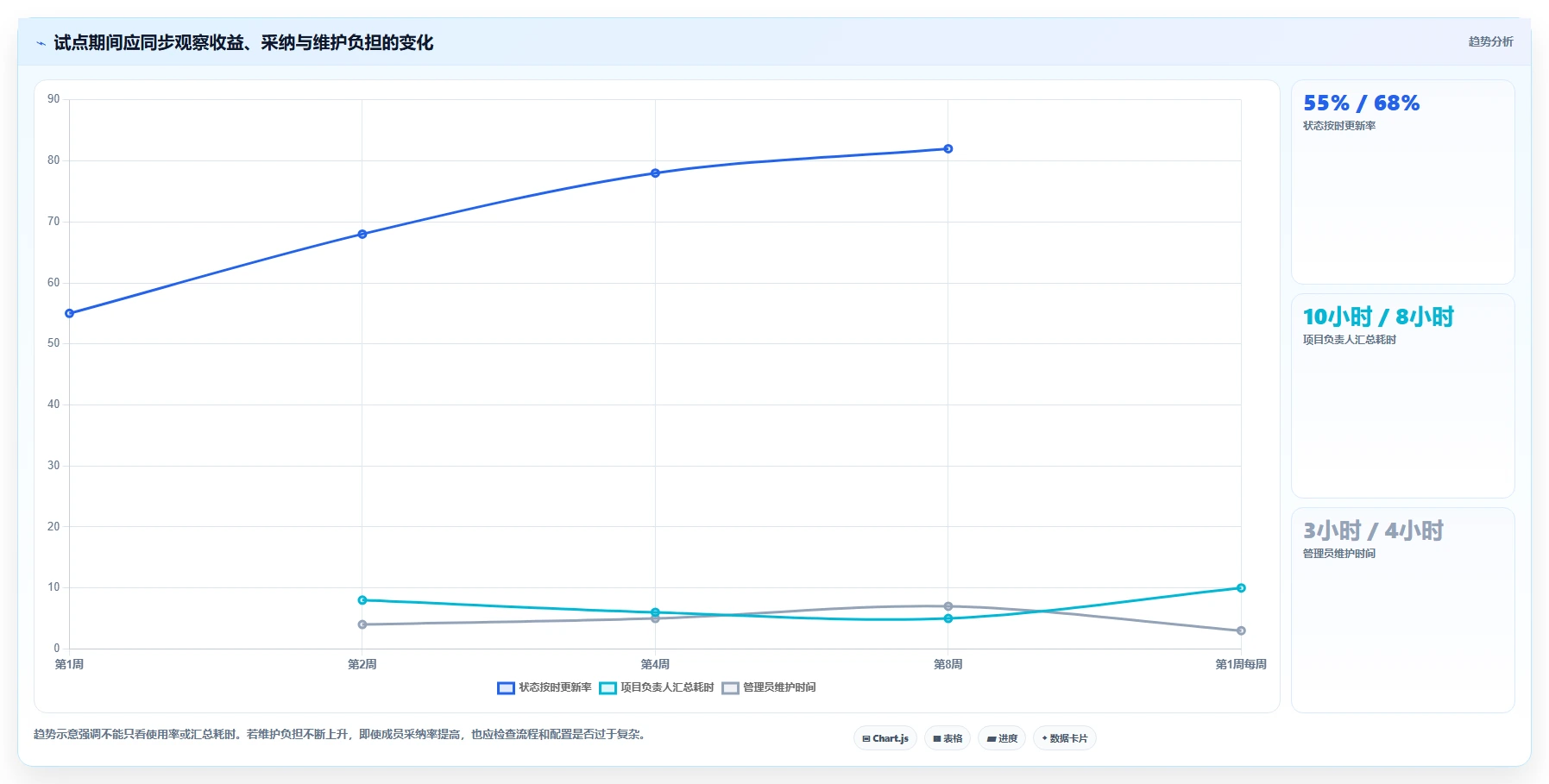The height and width of the screenshot is (784, 1549).
Task: Click the x-axis label 第8周
Action: [948, 664]
